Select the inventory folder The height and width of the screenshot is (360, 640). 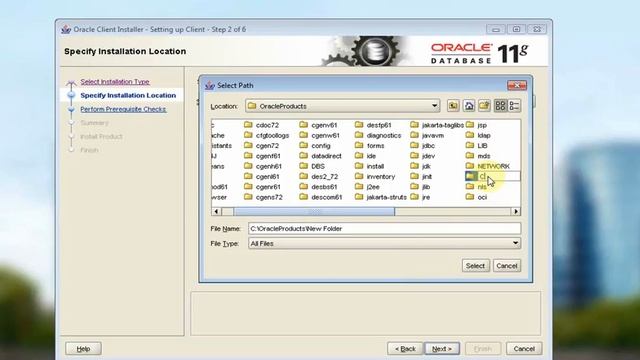(376, 176)
